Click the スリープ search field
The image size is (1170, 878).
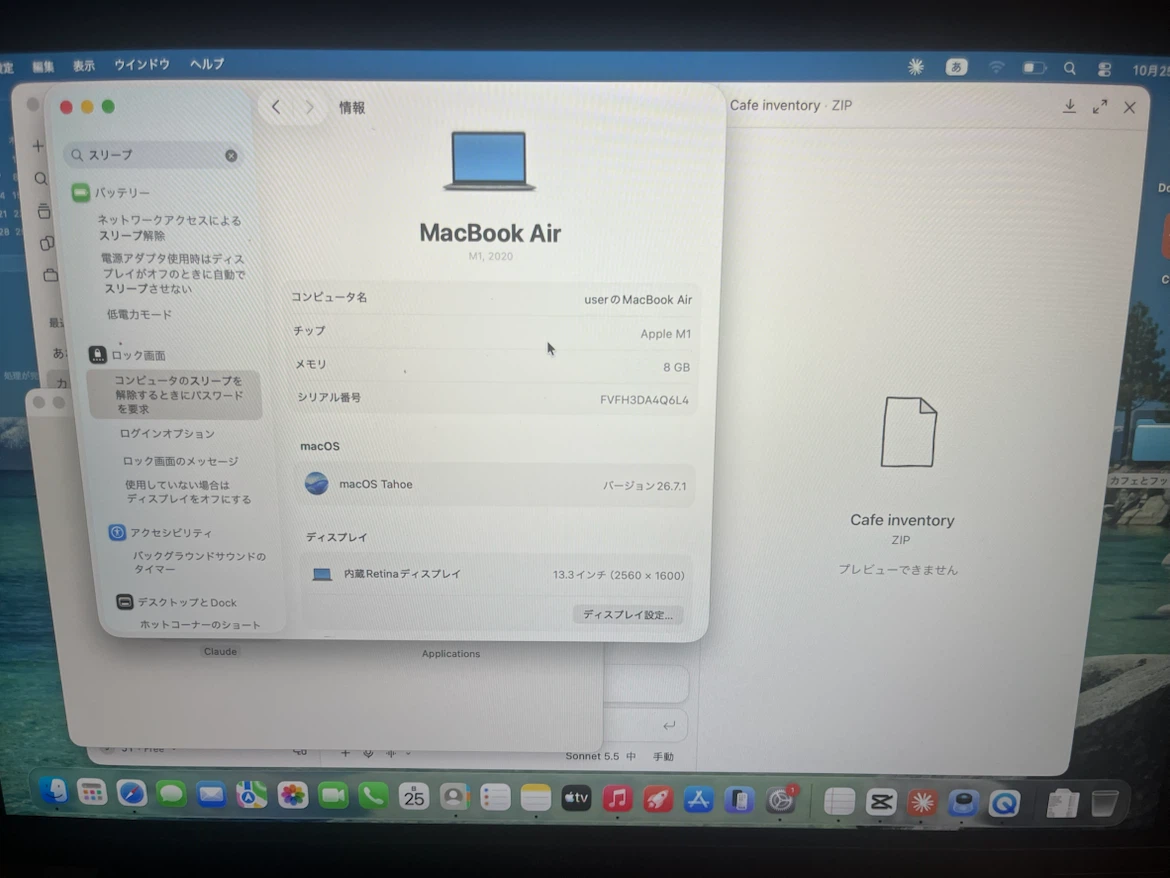point(153,155)
